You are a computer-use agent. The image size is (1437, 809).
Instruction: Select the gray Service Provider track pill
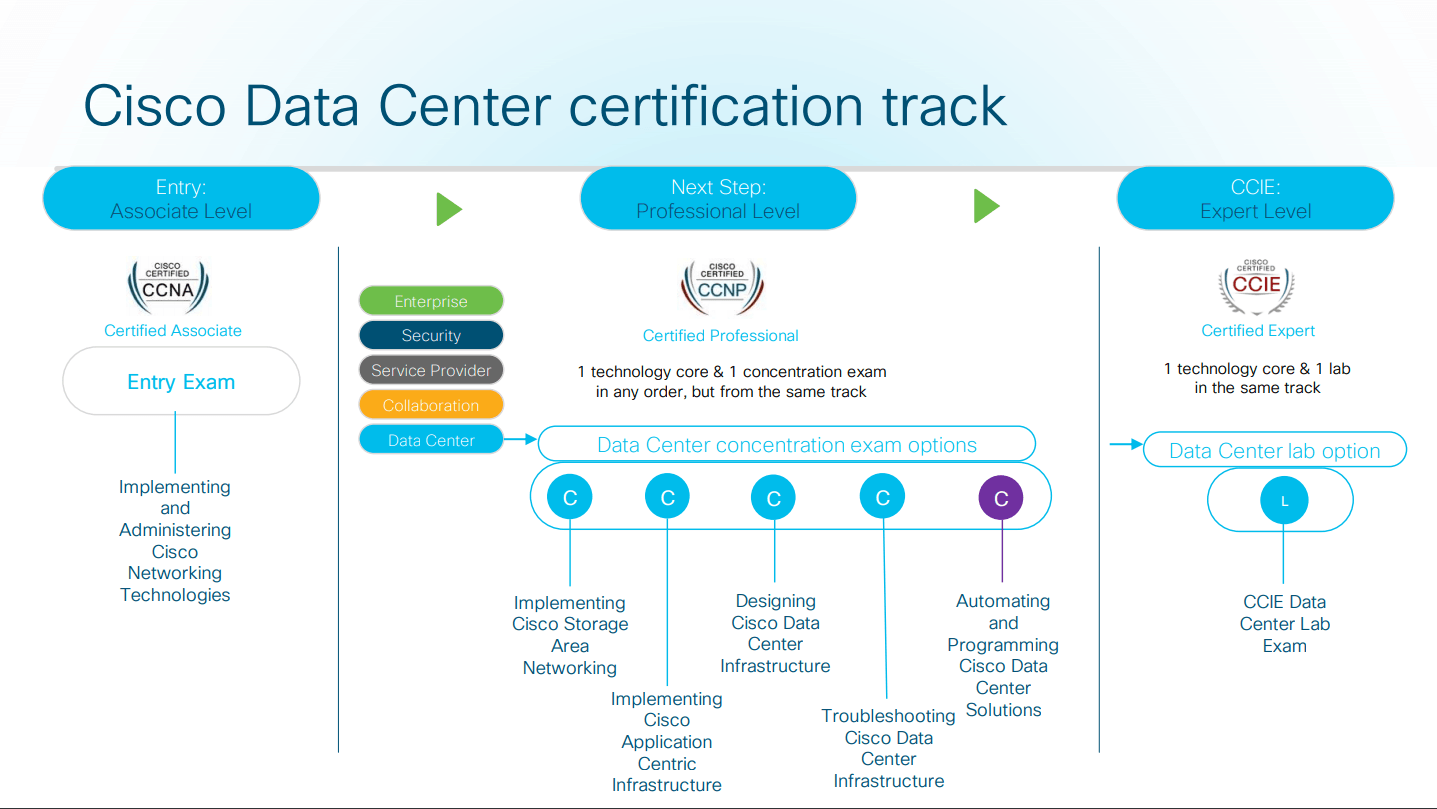(x=431, y=370)
